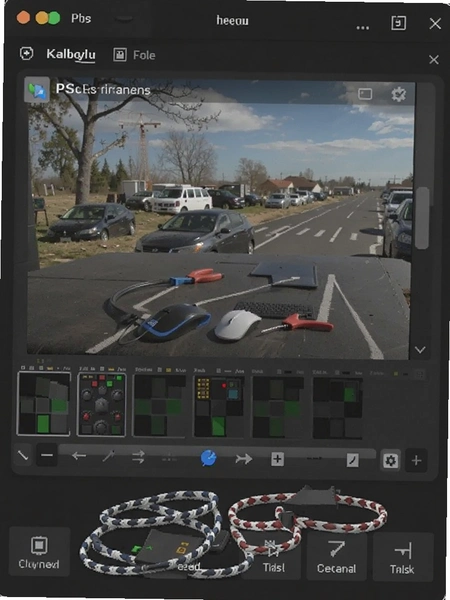Open preview settings gear with checkmark
The image size is (450, 600).
[x=398, y=94]
